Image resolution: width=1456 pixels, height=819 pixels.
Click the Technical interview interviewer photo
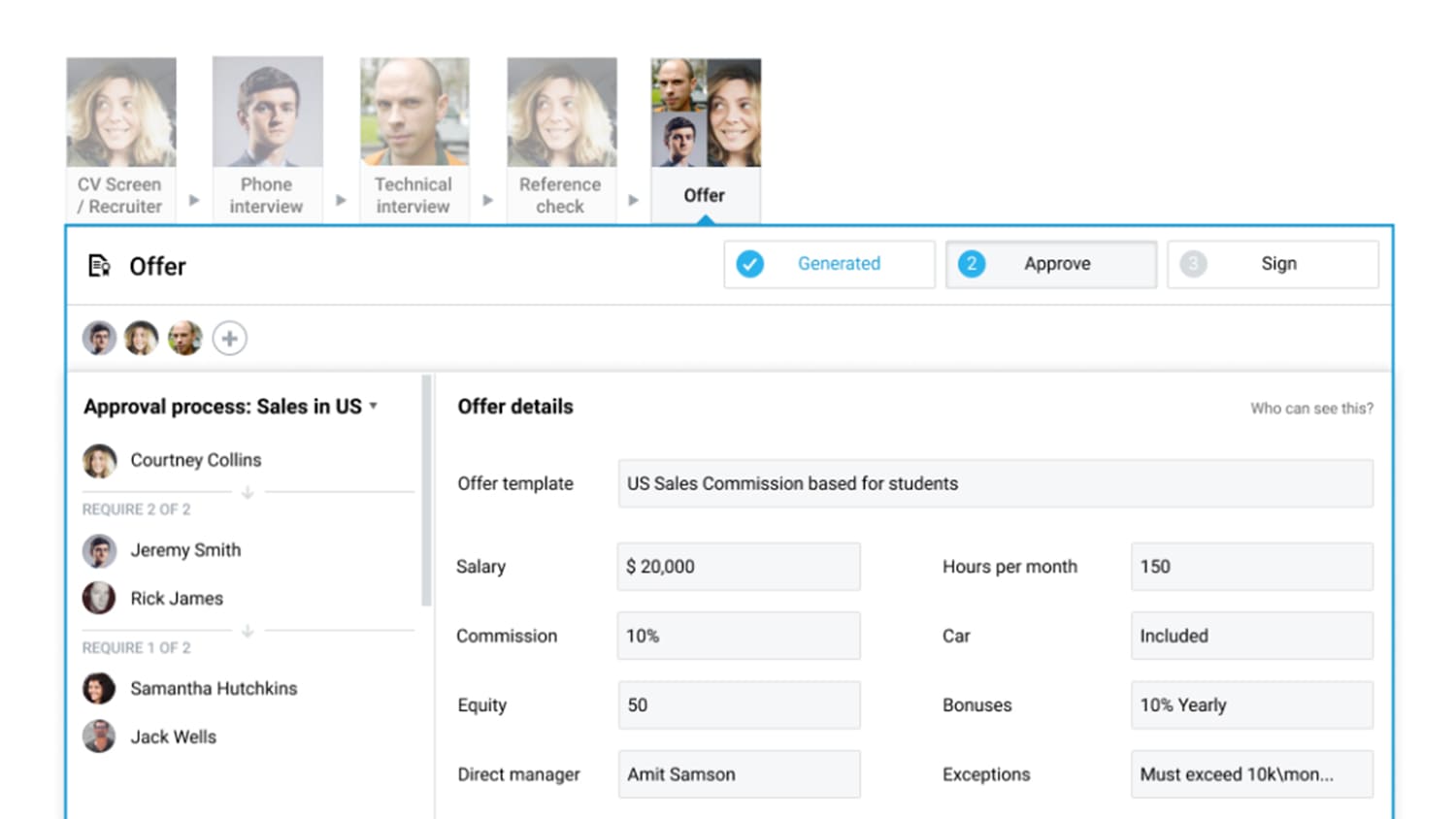pyautogui.click(x=414, y=112)
